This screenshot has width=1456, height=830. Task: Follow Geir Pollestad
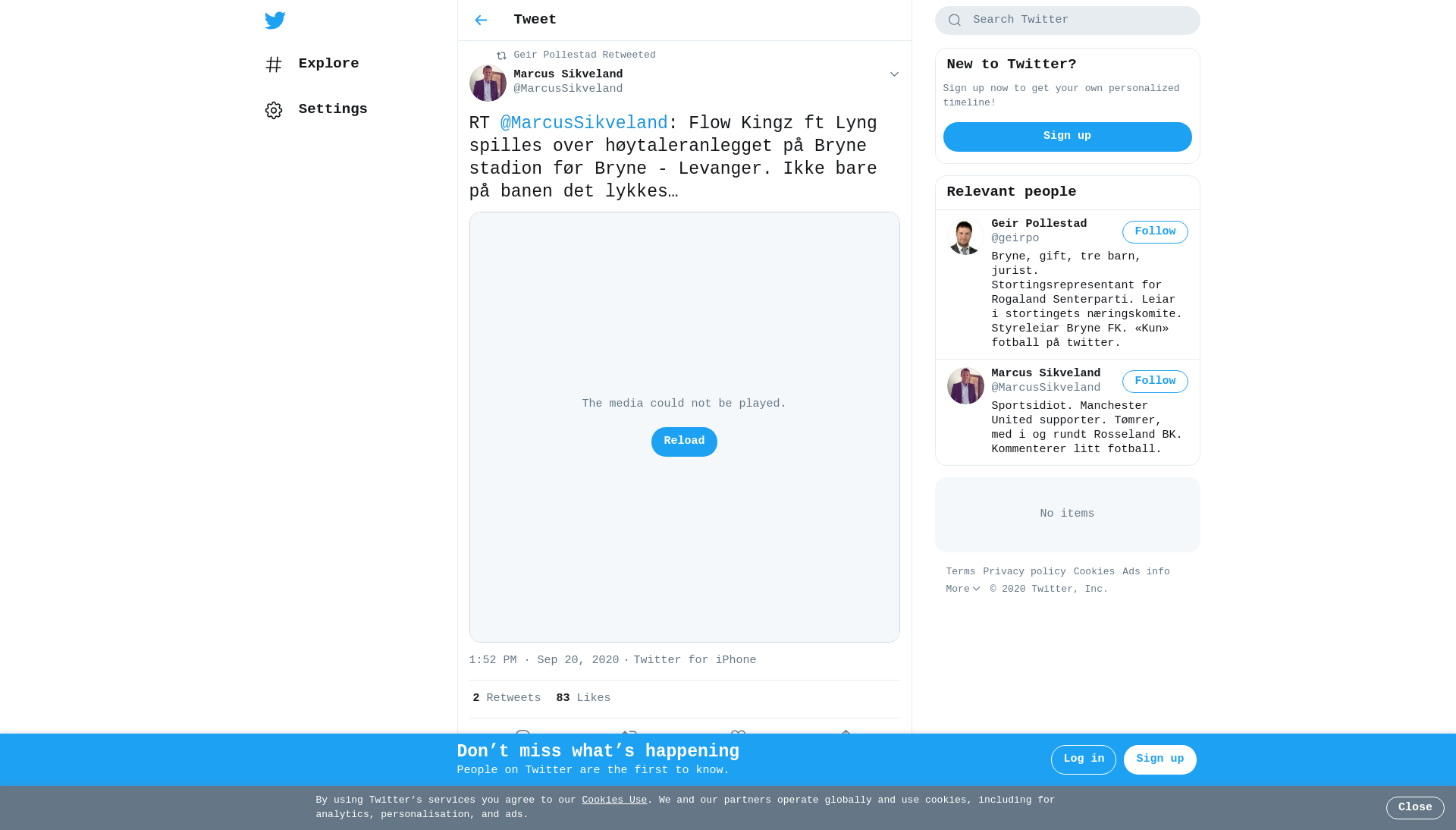[x=1155, y=232]
